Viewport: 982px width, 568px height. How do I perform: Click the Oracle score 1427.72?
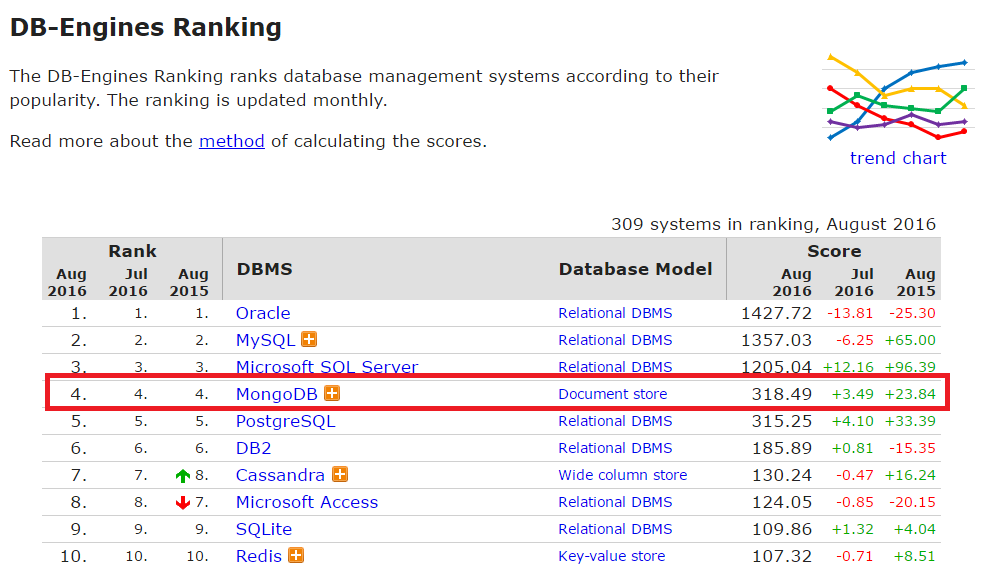coord(776,313)
